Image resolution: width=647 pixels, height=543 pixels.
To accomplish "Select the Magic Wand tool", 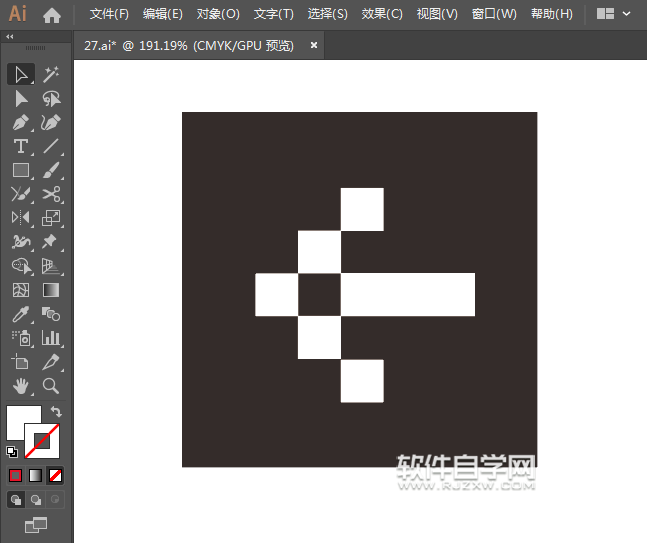I will (x=51, y=75).
